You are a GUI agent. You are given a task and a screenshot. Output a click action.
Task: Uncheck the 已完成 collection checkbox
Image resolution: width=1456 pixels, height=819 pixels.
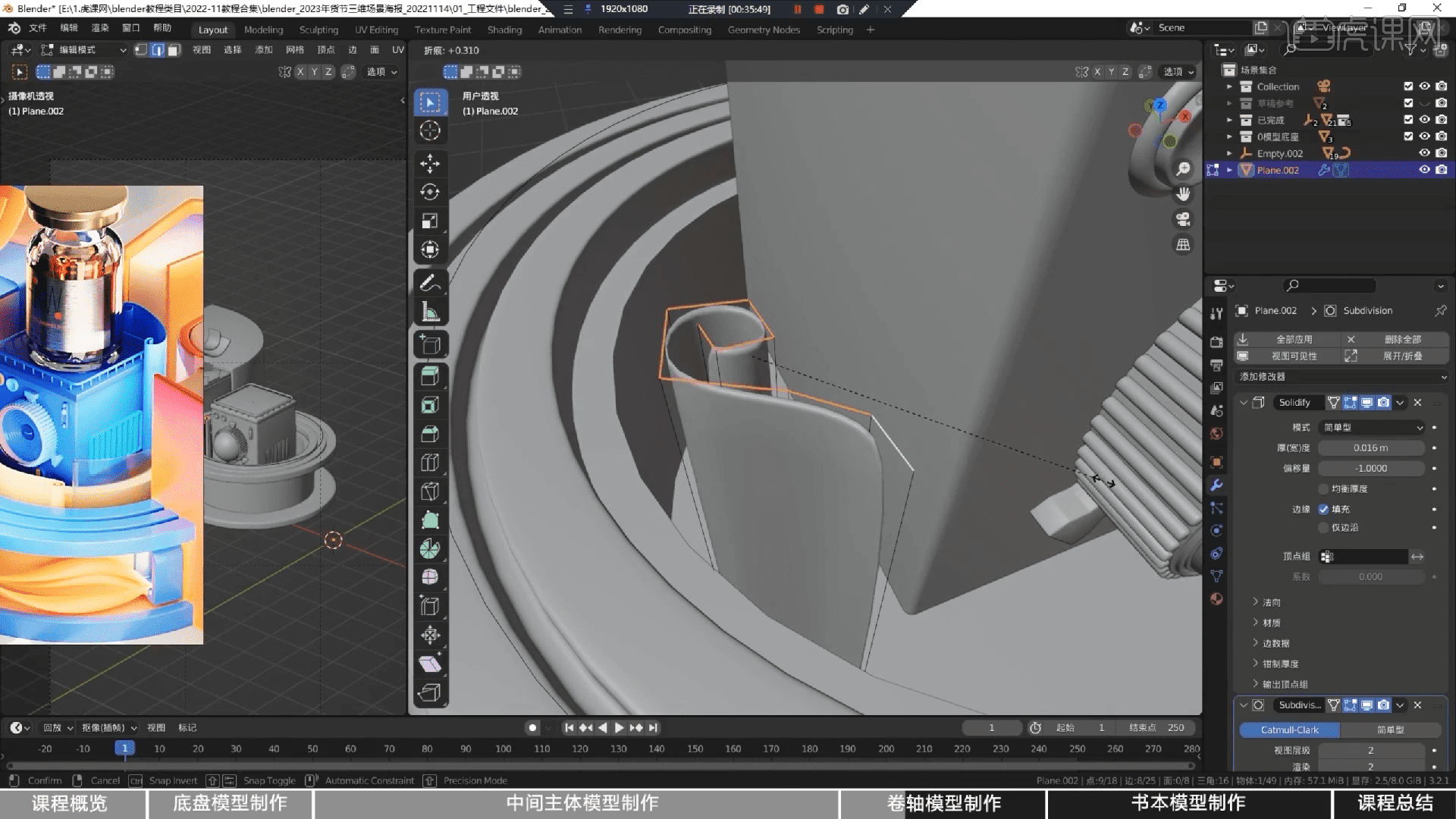[x=1408, y=120]
